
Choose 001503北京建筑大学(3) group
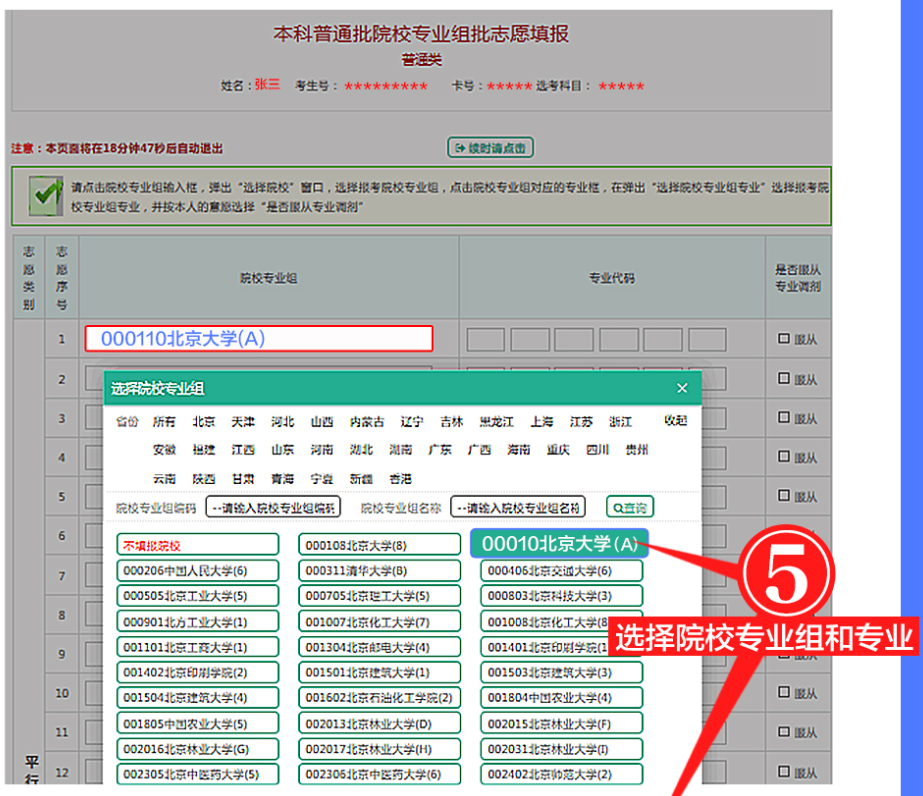click(562, 672)
